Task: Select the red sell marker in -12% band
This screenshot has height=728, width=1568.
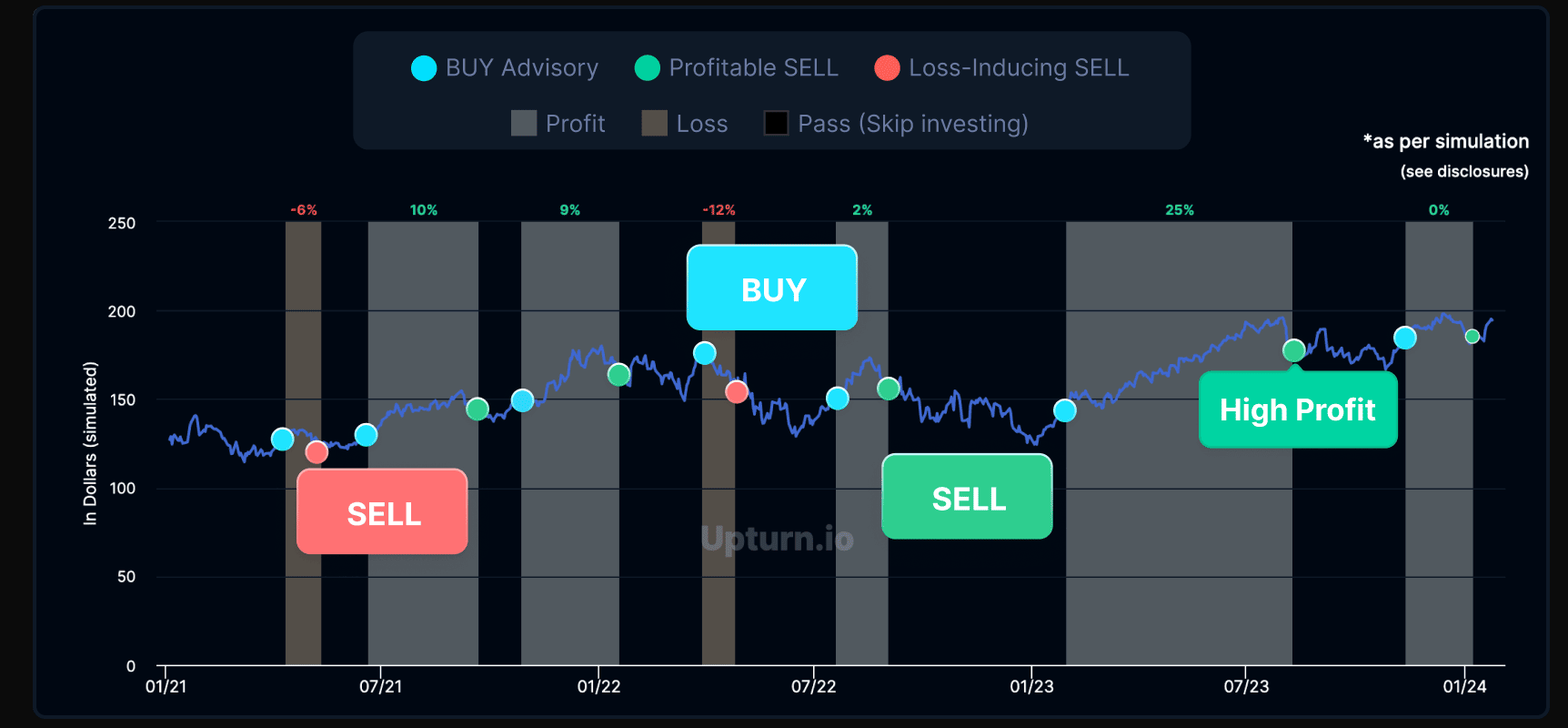Action: (x=737, y=392)
